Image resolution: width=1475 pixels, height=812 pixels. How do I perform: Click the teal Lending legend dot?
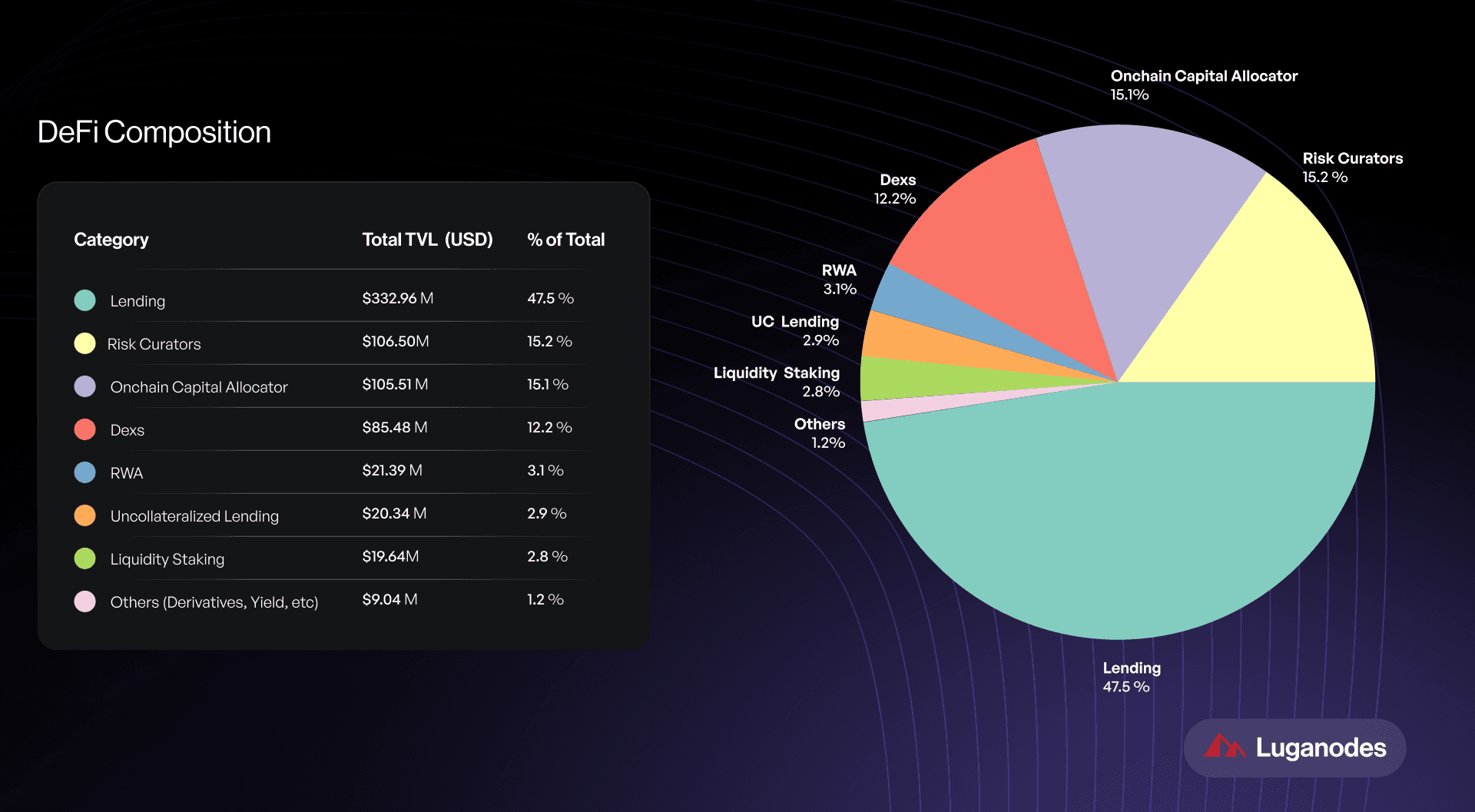pos(85,300)
